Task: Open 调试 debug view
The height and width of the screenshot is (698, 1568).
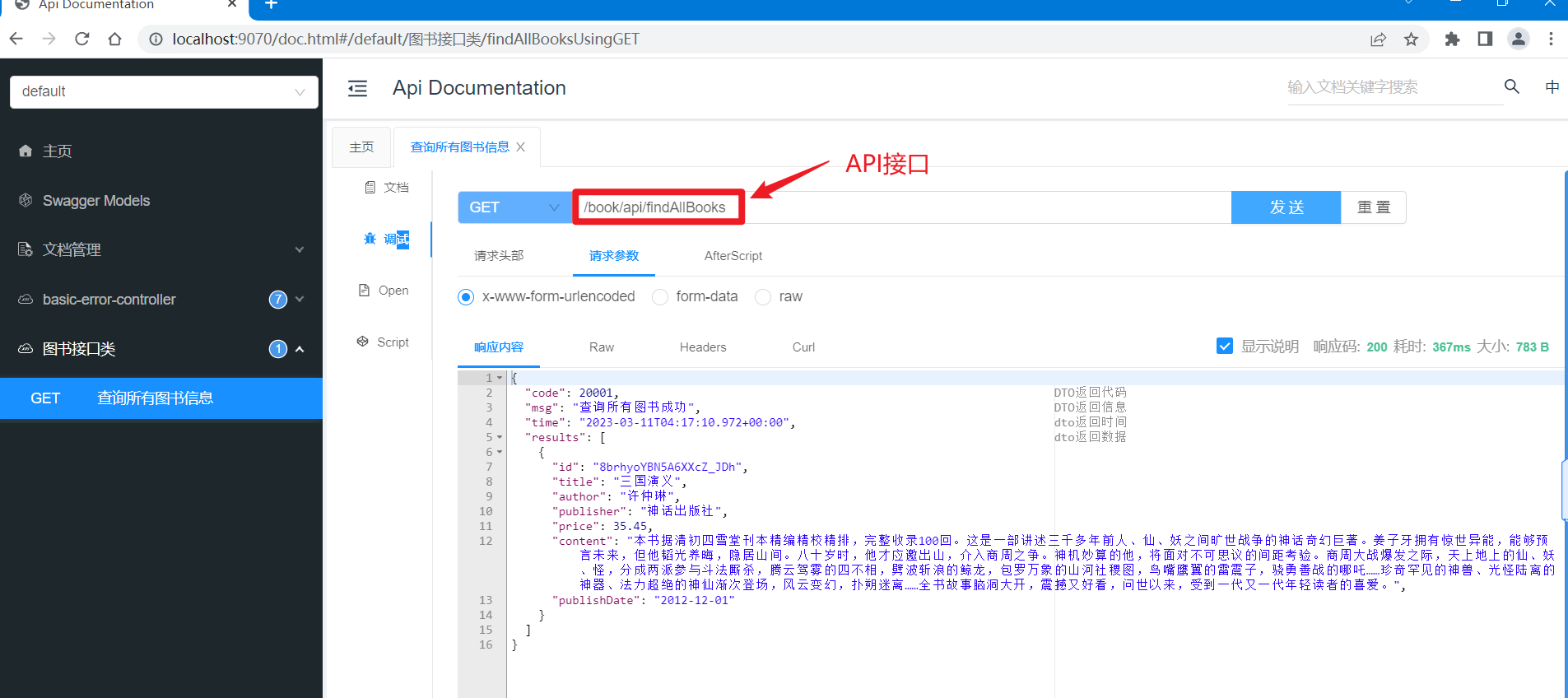Action: [x=386, y=239]
